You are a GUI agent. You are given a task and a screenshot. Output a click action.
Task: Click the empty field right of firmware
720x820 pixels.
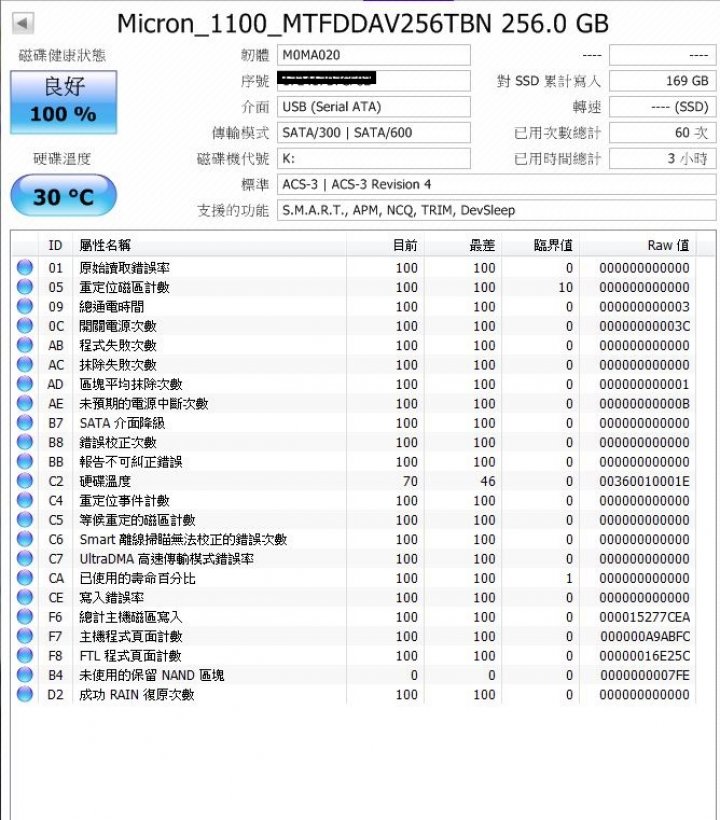[x=662, y=55]
